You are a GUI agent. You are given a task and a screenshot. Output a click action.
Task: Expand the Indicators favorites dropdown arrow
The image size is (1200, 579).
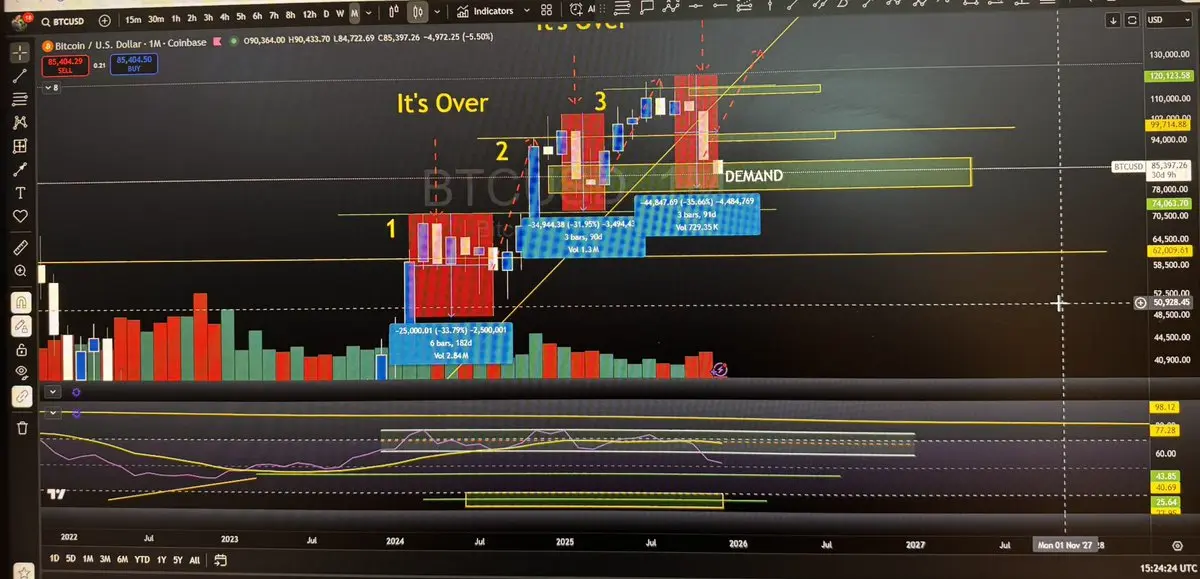527,10
